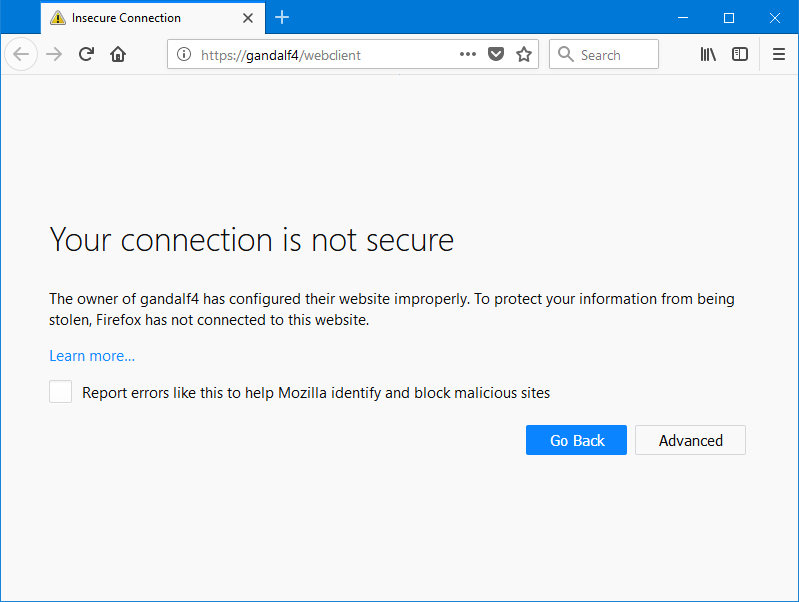Viewport: 799px width, 602px height.
Task: Expand the Advanced details
Action: (x=690, y=440)
